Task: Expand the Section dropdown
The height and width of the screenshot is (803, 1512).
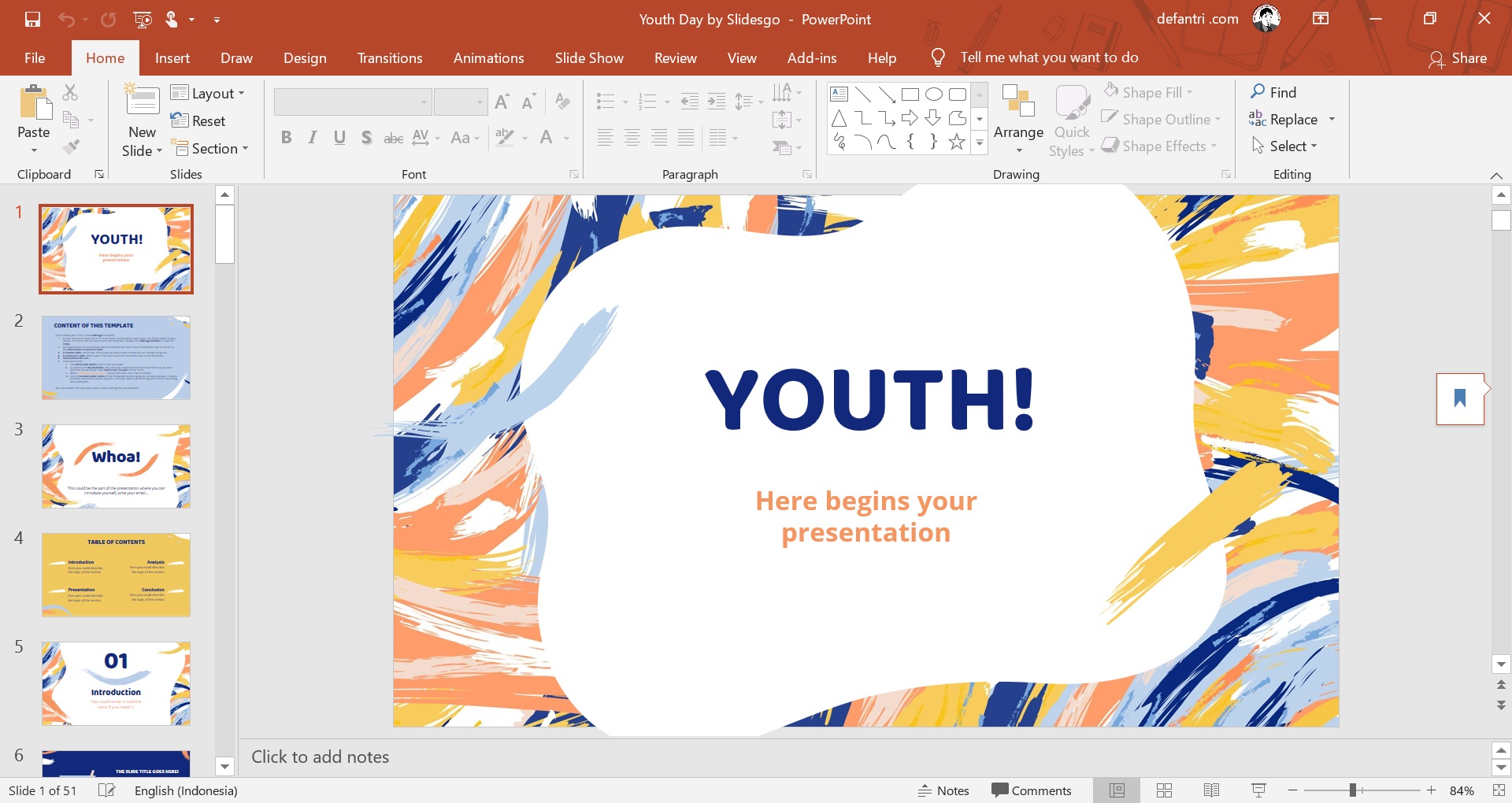Action: [211, 148]
